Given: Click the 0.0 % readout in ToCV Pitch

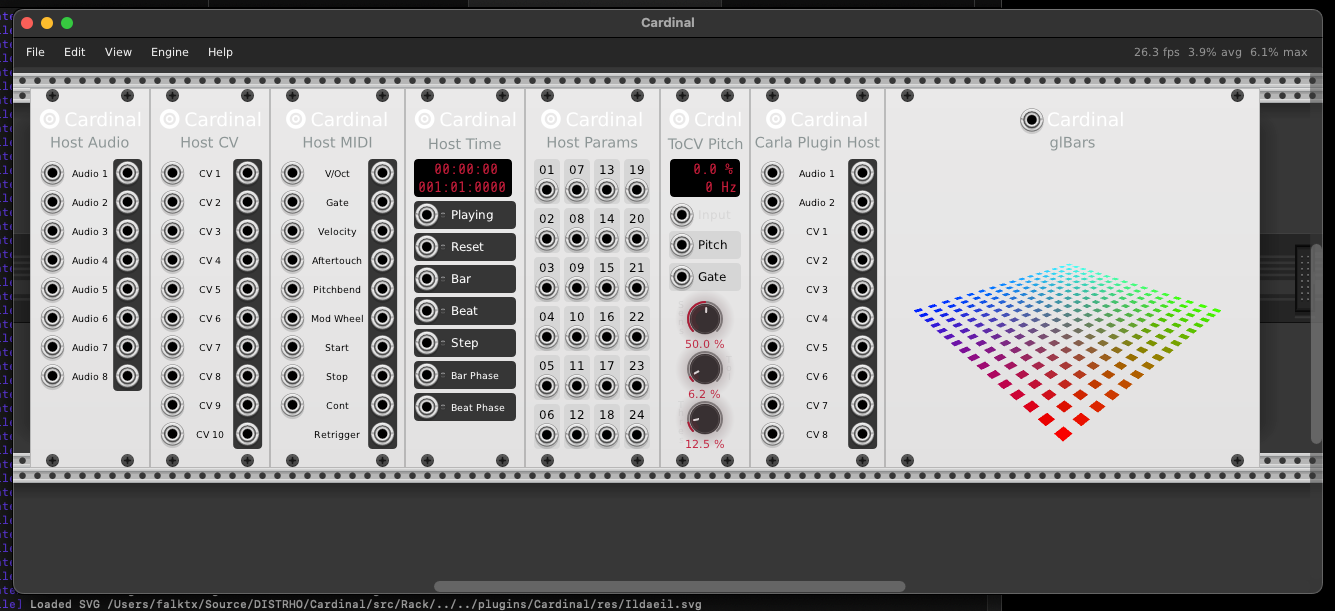Looking at the screenshot, I should (x=714, y=170).
